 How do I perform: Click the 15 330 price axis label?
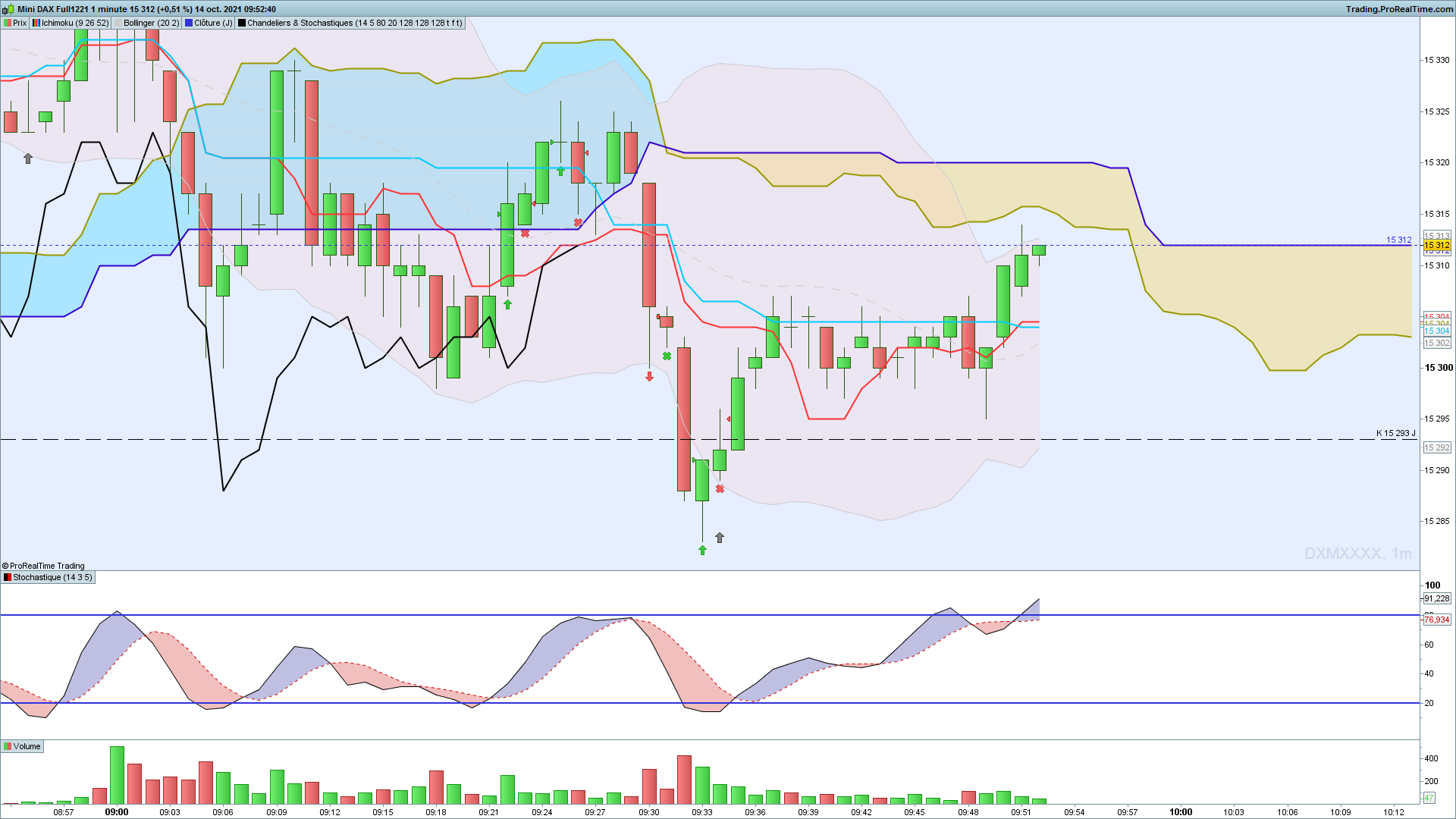tap(1437, 60)
